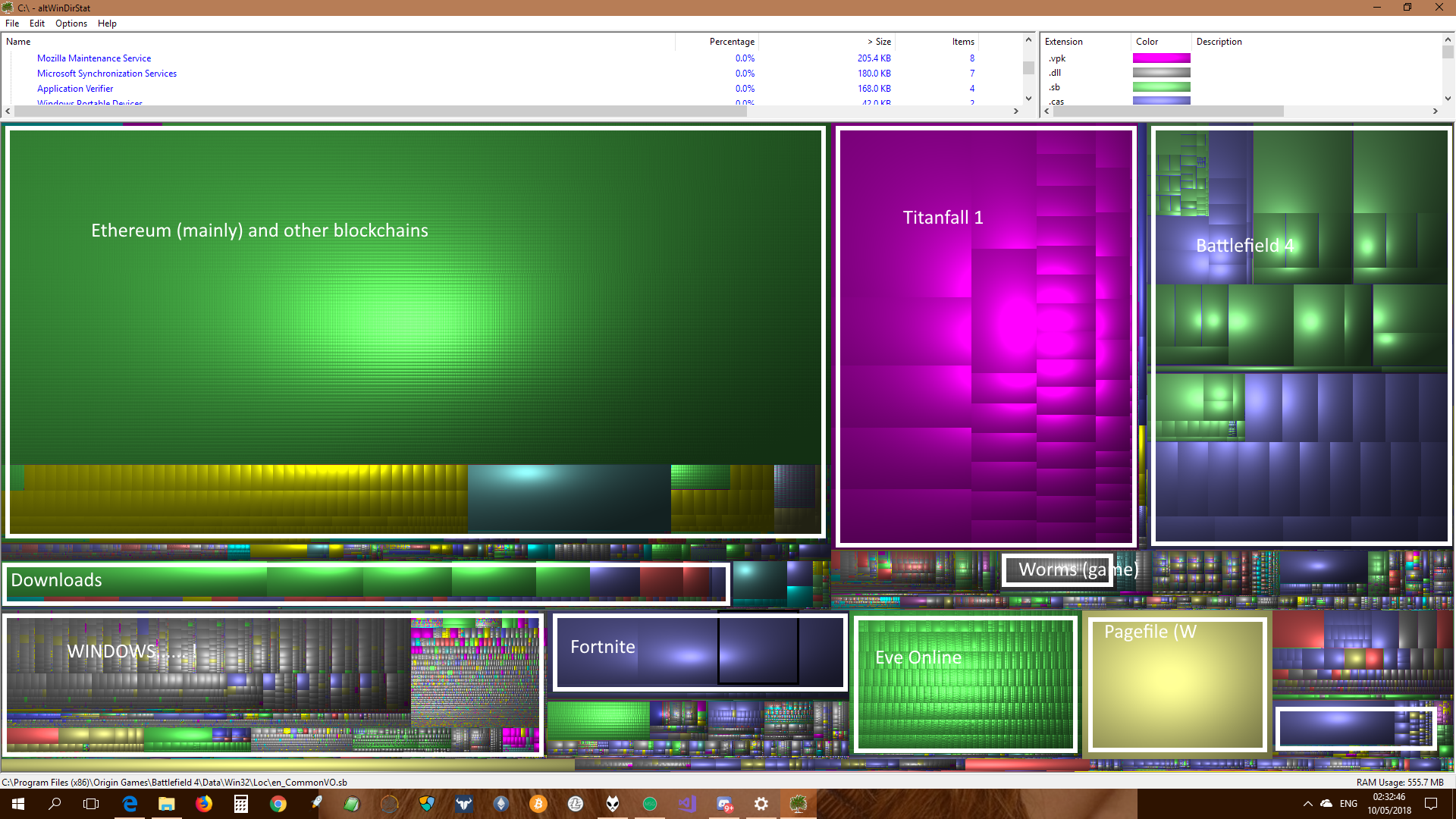
Task: Sort file list by Size column
Action: coord(882,42)
